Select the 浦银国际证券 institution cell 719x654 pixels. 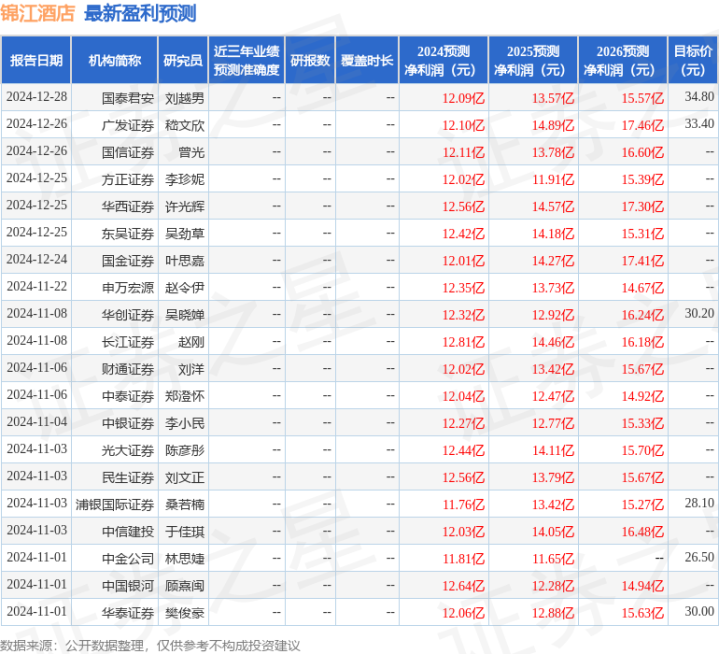coord(115,504)
